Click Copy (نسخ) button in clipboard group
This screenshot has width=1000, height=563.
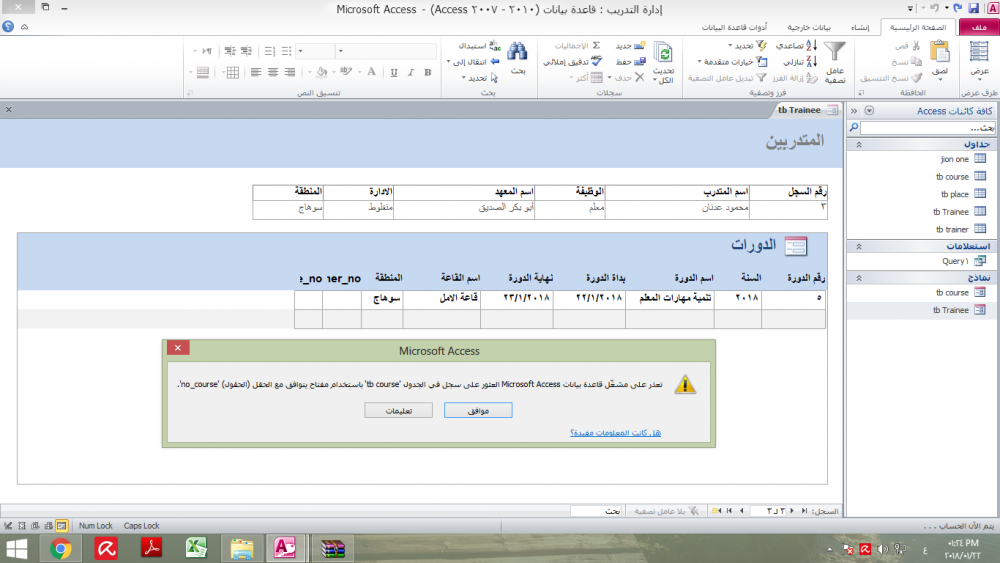907,62
